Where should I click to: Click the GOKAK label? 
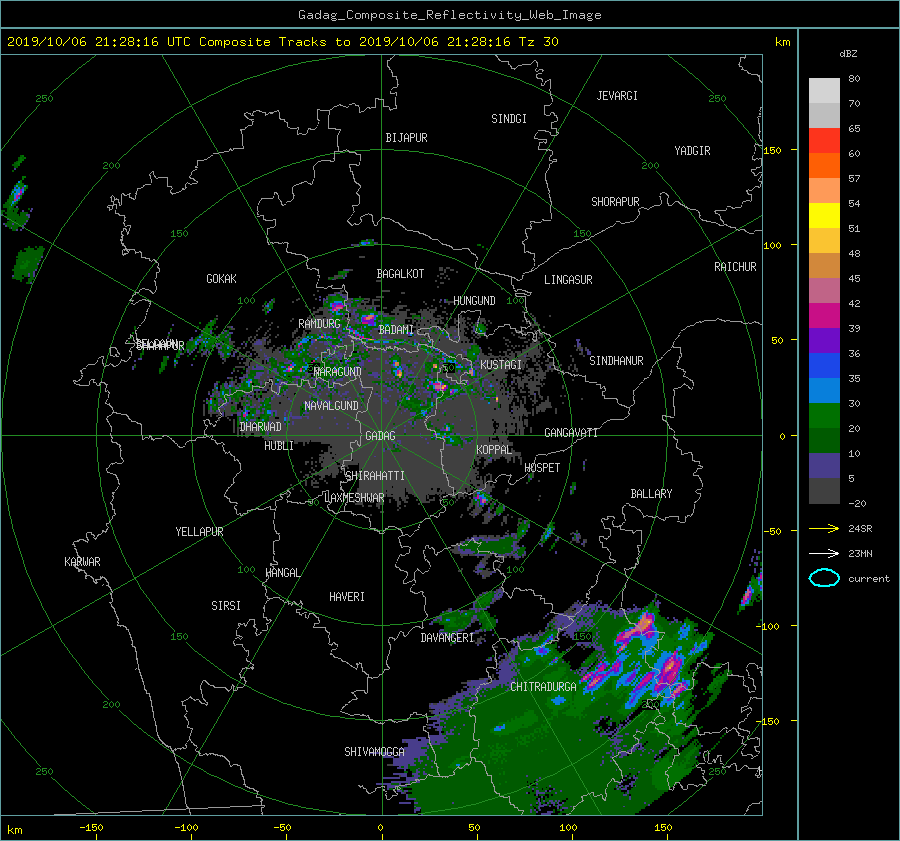[x=222, y=279]
